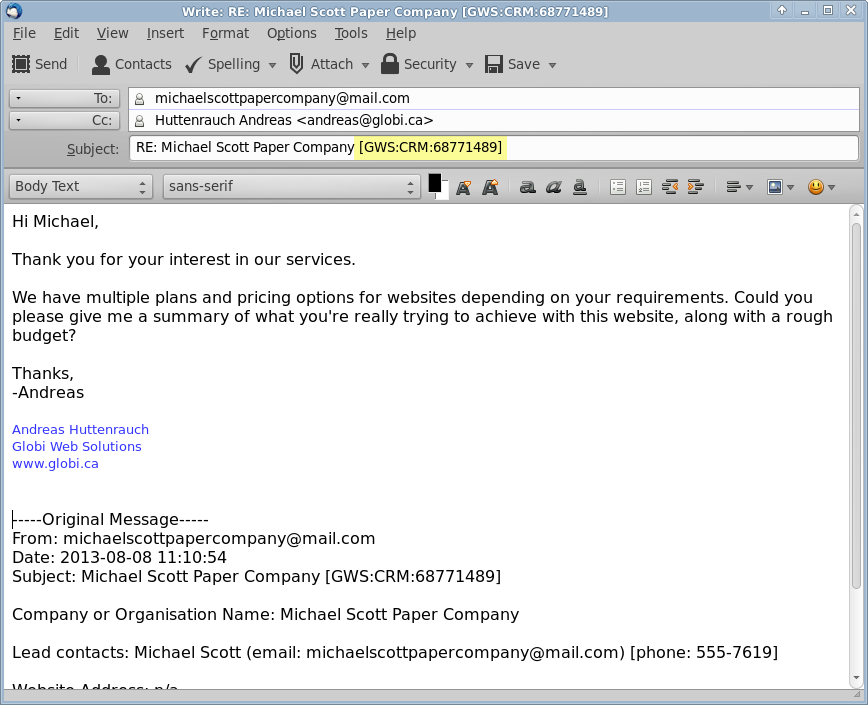Open the insert image dropdown
Image resolution: width=868 pixels, height=705 pixels.
[781, 187]
